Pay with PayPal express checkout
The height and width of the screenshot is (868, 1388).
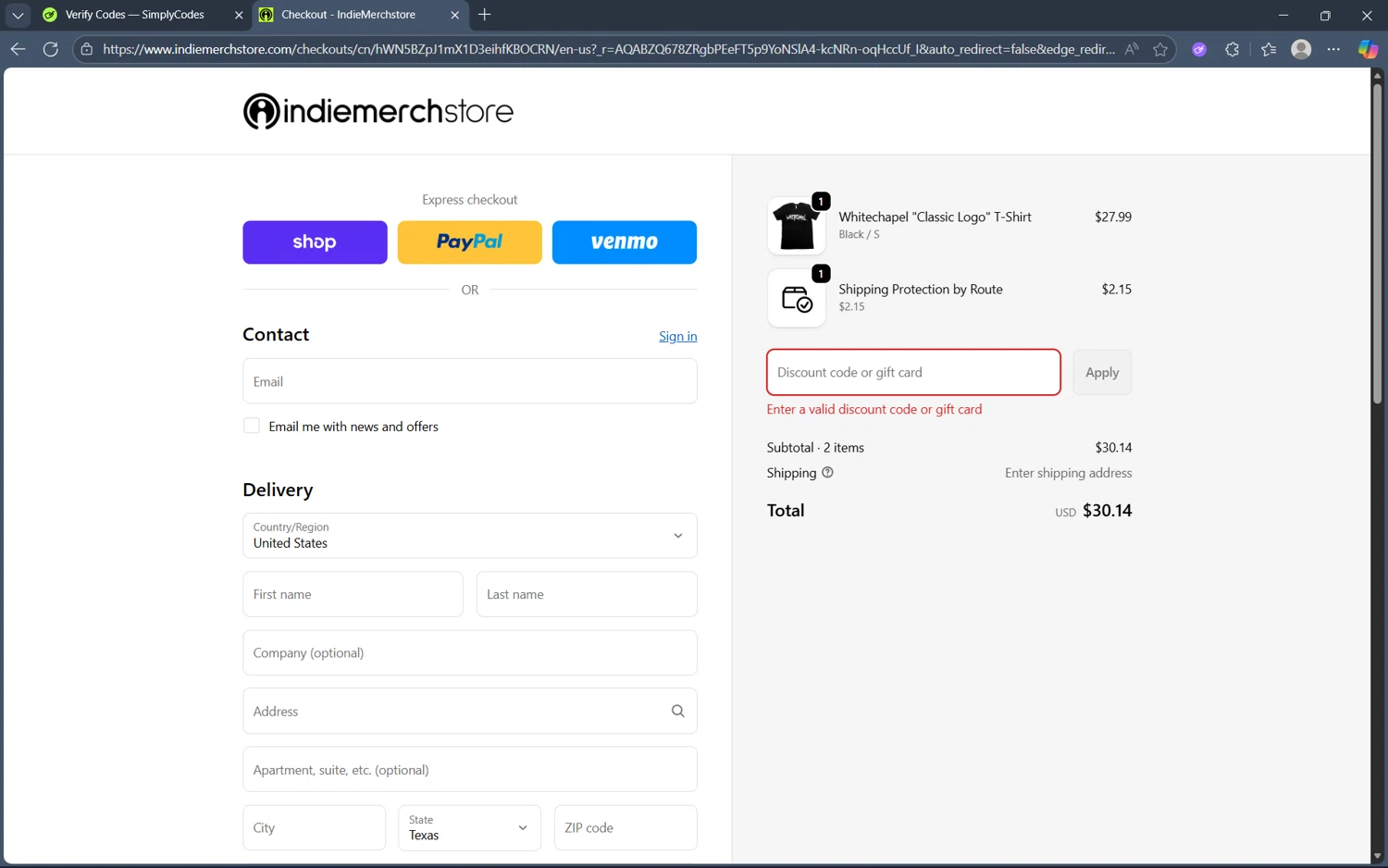tap(470, 242)
